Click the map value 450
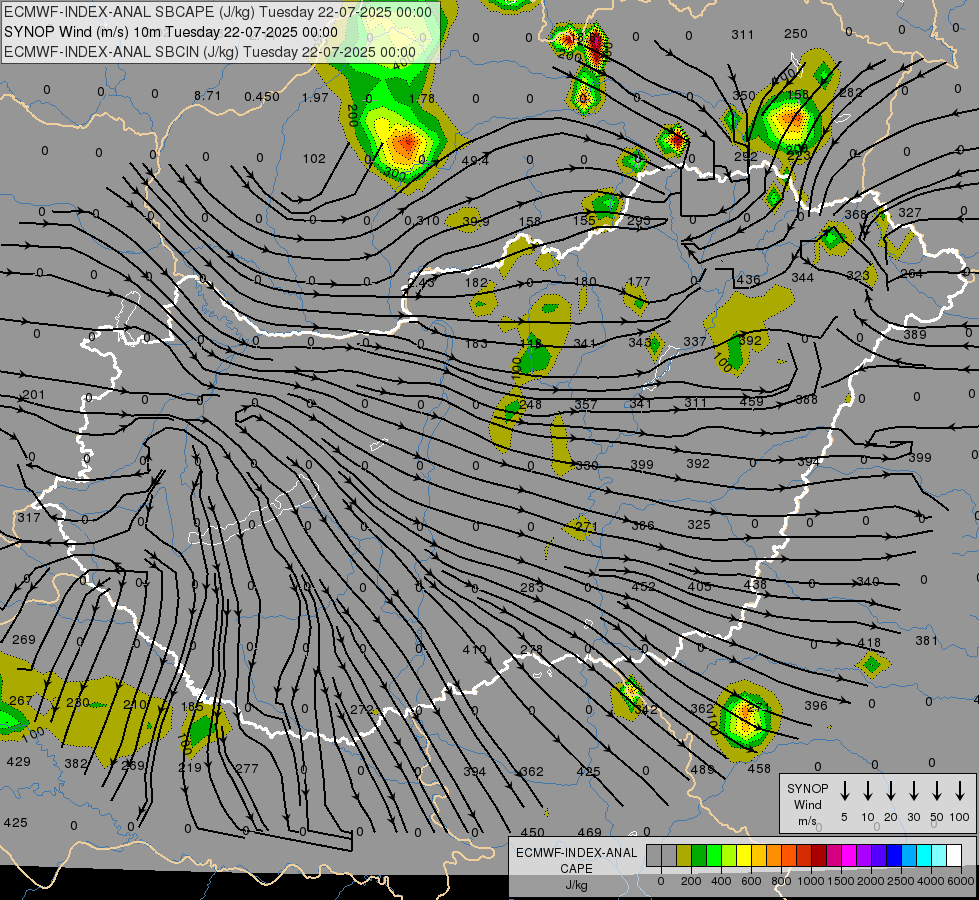 (533, 833)
